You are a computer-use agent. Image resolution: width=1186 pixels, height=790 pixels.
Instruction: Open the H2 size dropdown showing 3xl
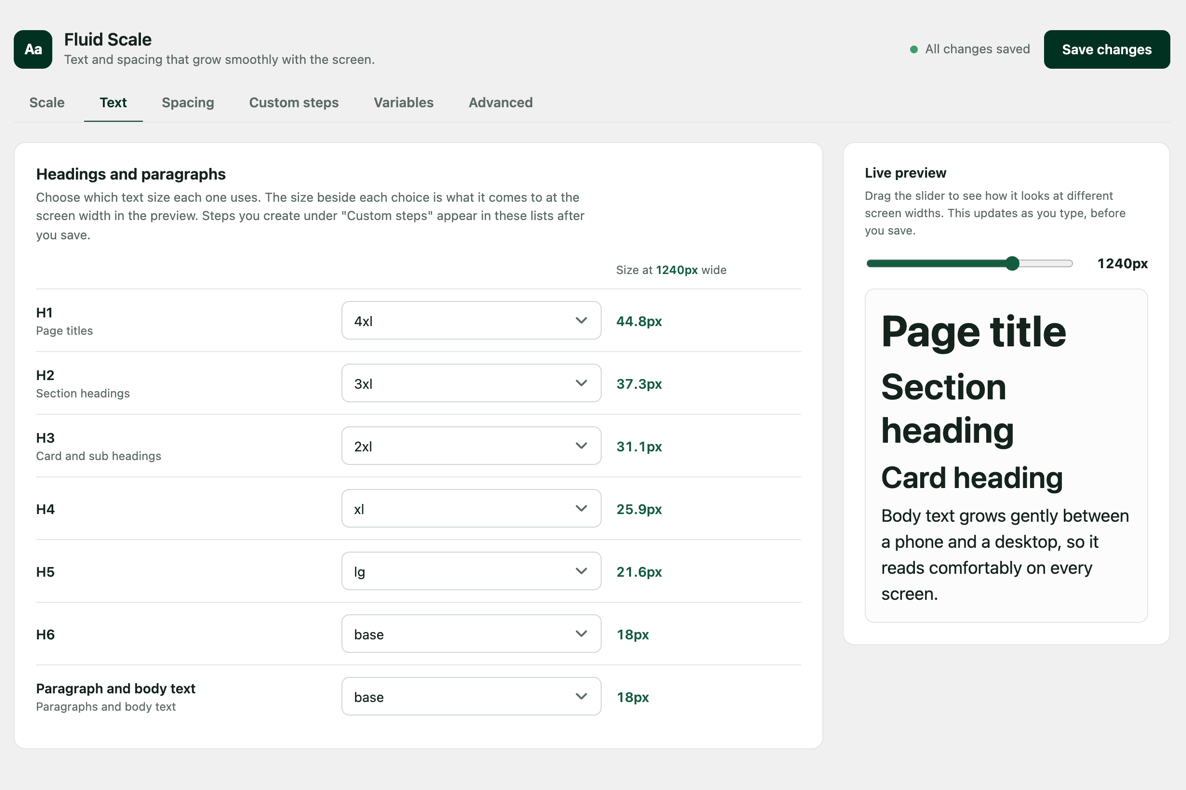(471, 383)
